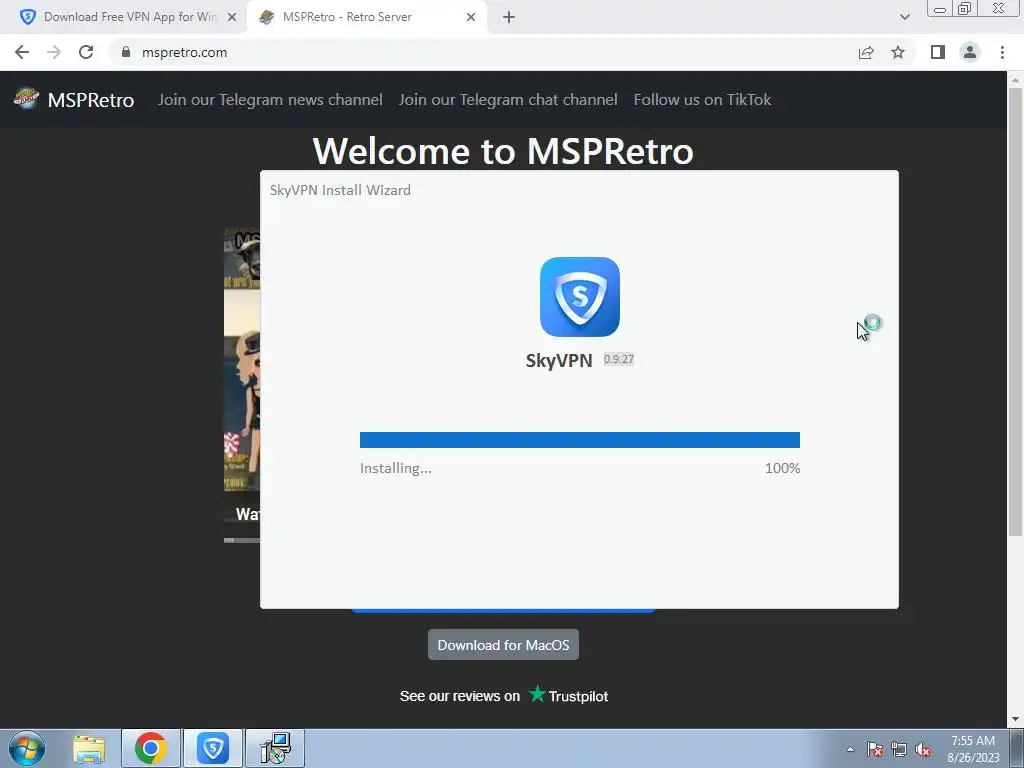The width and height of the screenshot is (1024, 768).
Task: Expand the tab search chevron
Action: click(904, 18)
